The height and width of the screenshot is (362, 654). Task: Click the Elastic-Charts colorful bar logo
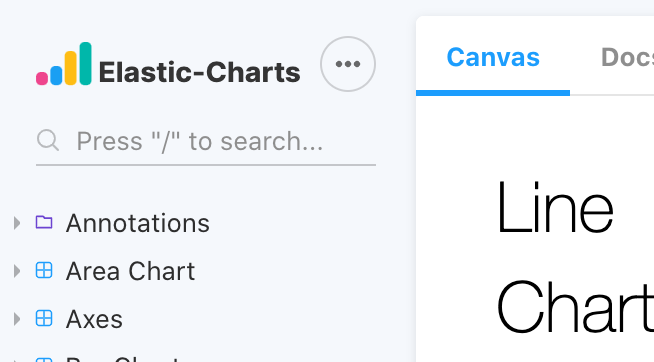[x=64, y=64]
